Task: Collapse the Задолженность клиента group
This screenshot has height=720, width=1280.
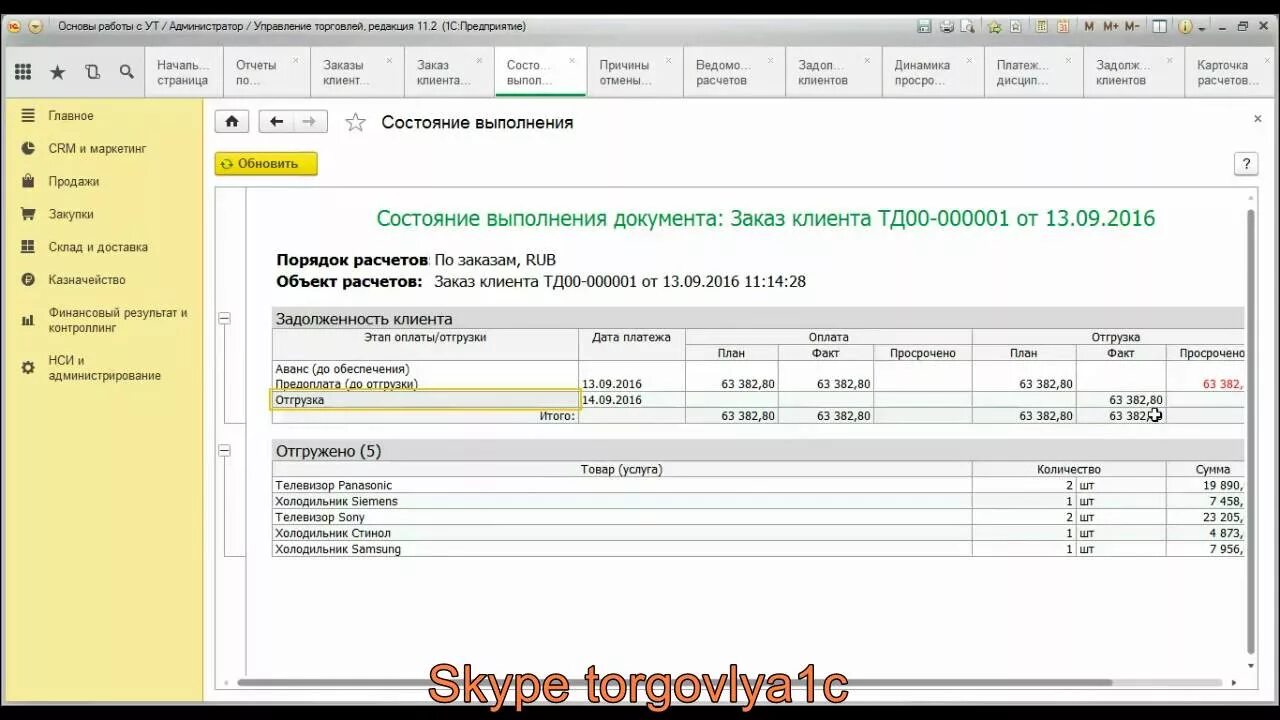Action: (224, 319)
